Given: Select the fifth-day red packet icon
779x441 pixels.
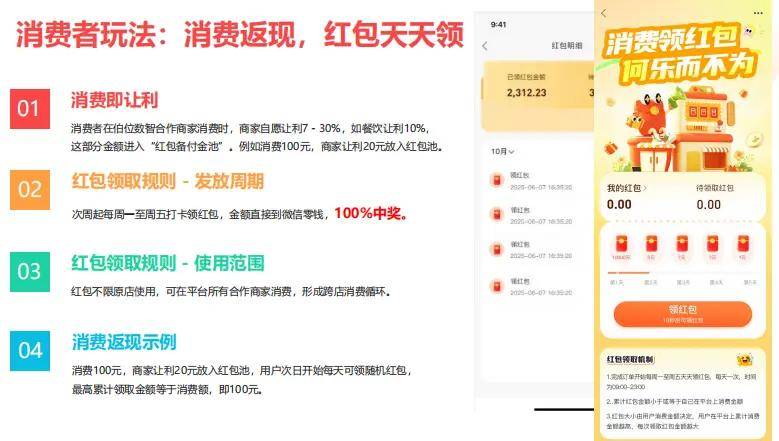Looking at the screenshot, I should [742, 245].
